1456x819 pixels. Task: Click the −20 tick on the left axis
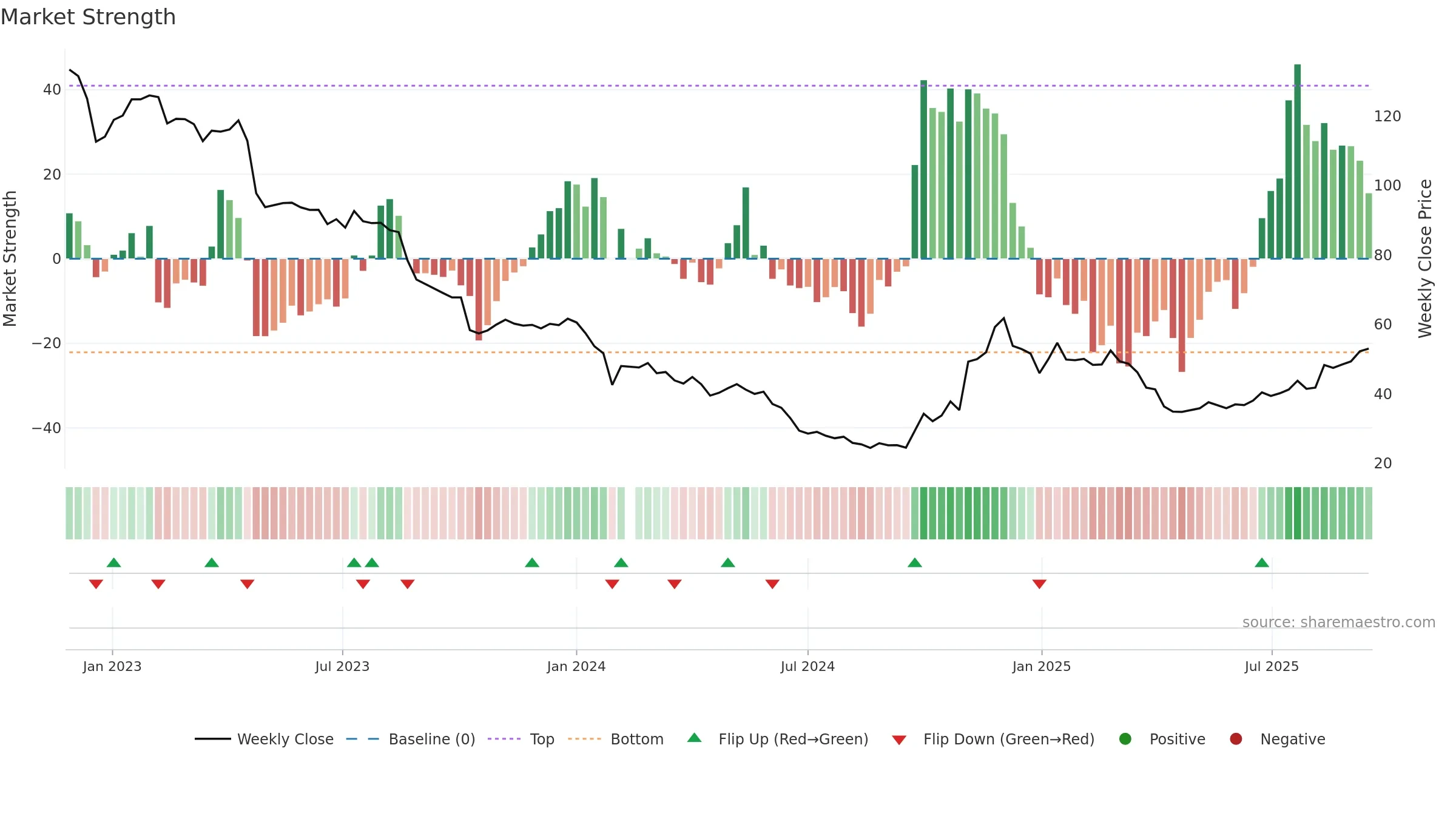46,343
